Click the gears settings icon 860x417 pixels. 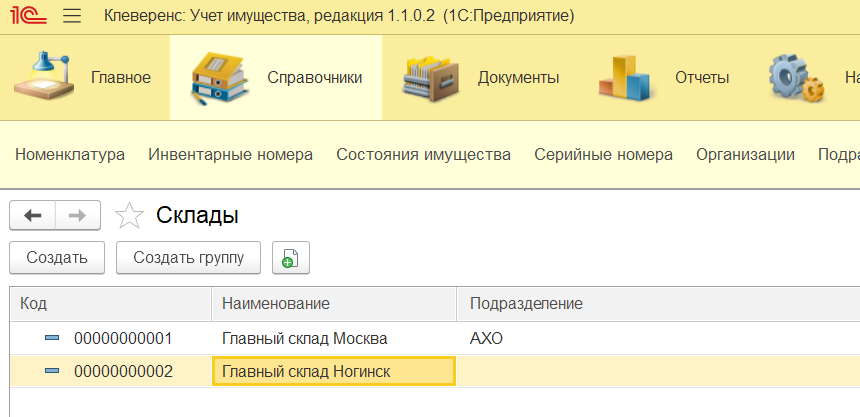[x=796, y=77]
